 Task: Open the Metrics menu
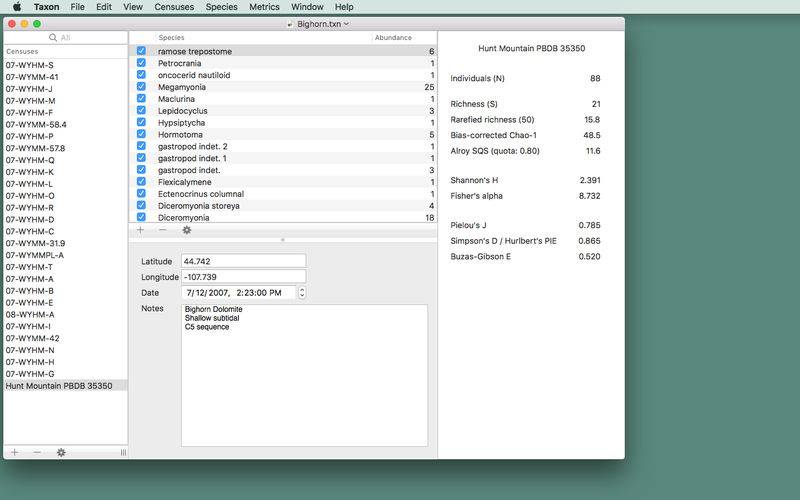[x=264, y=7]
